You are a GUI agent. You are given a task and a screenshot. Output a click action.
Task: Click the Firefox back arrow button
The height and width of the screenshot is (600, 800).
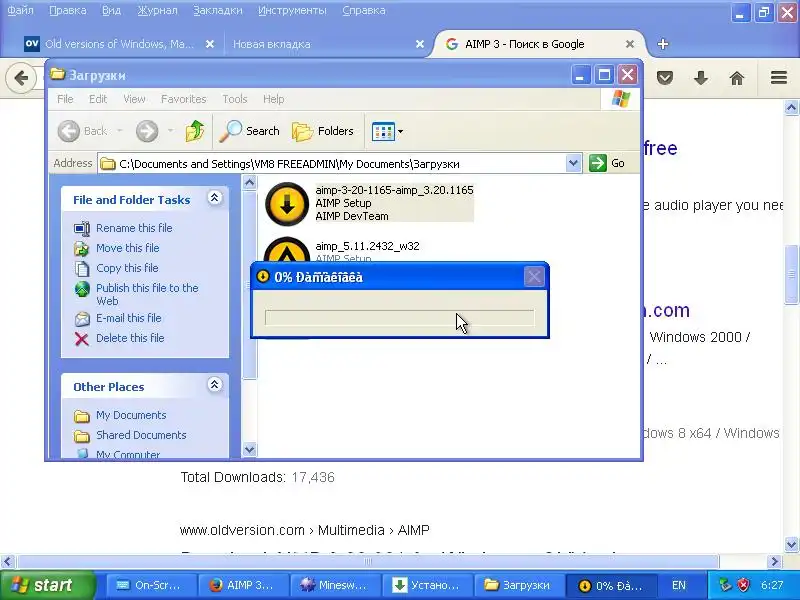click(x=21, y=79)
